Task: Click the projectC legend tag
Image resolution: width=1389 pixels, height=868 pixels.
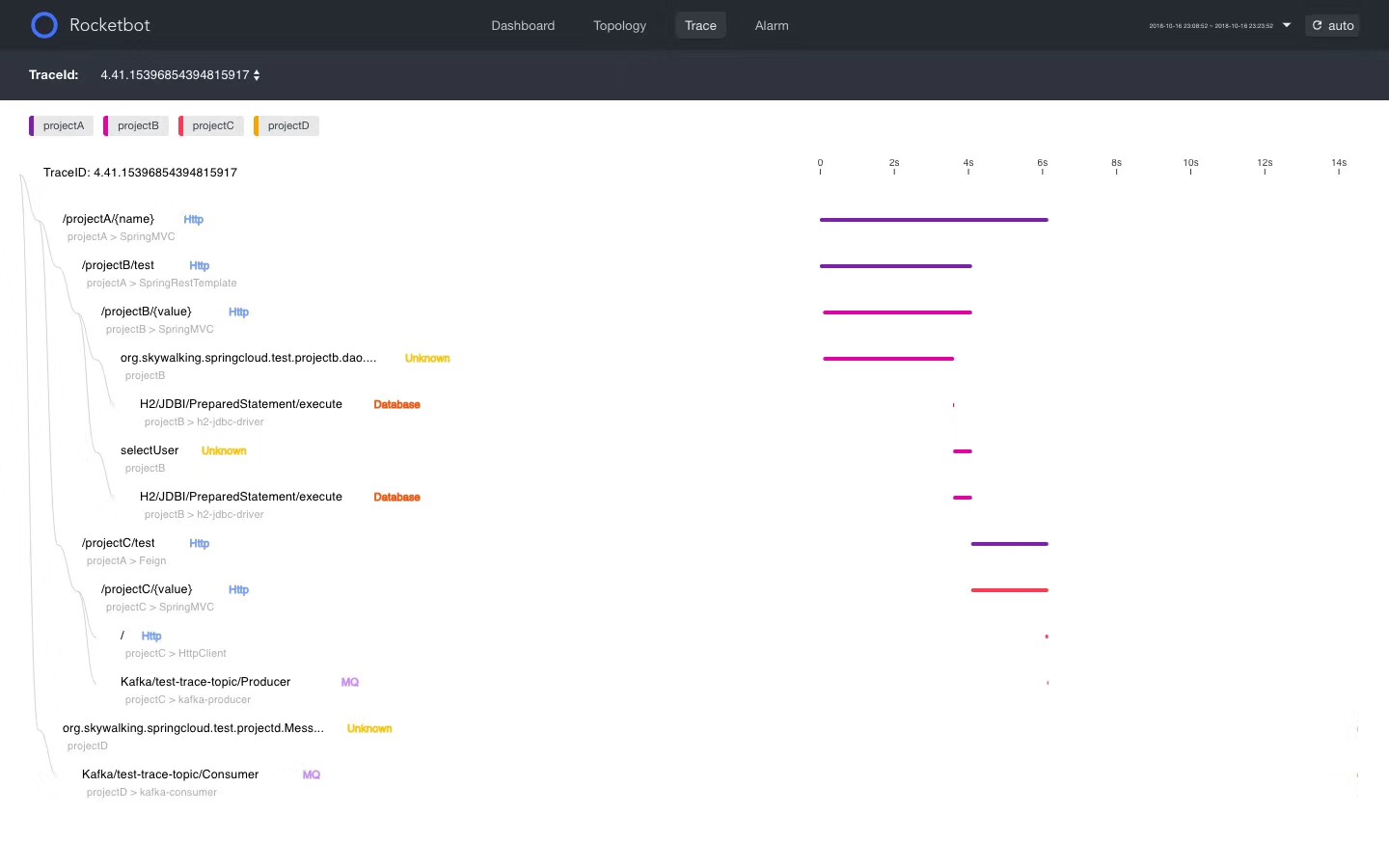Action: (211, 125)
